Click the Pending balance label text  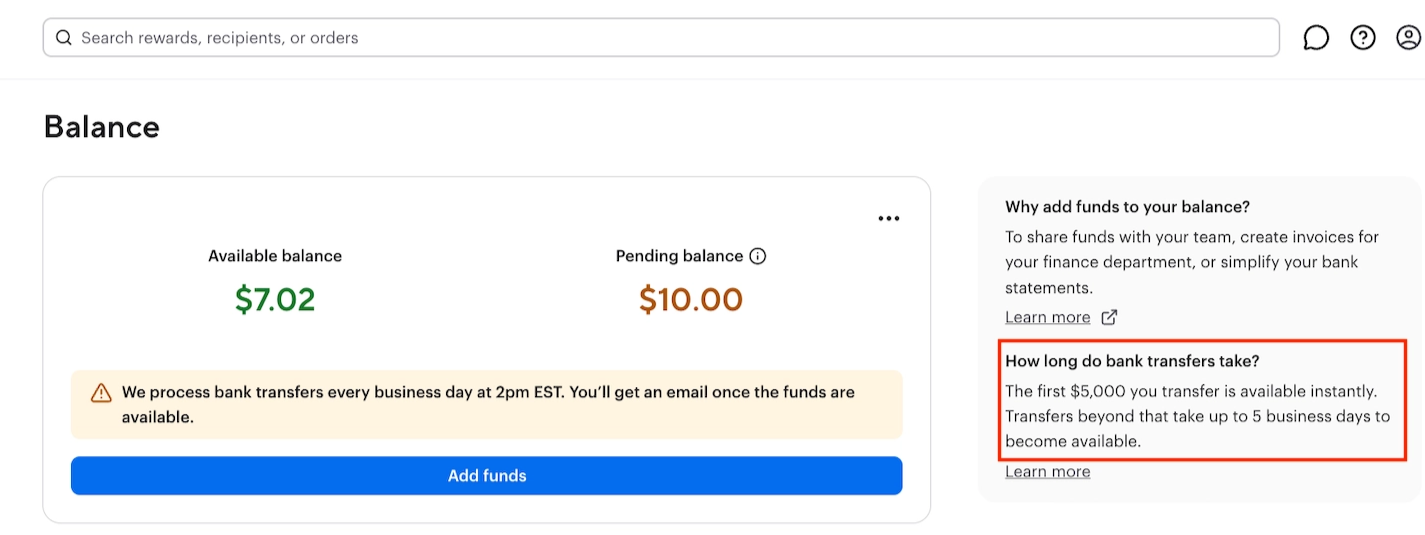point(679,256)
